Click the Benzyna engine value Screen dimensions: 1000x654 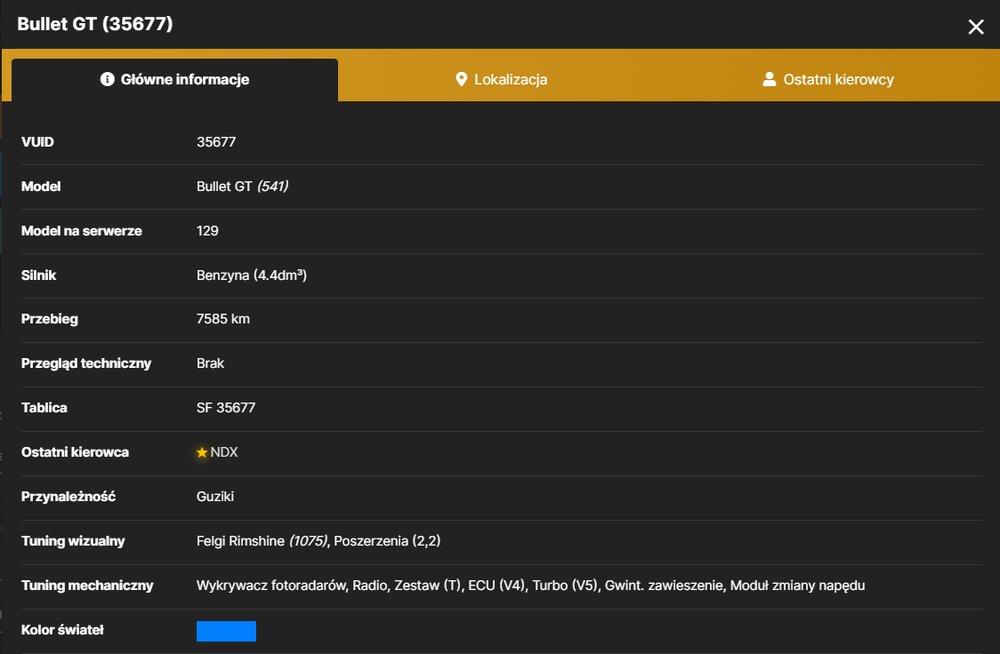coord(251,275)
